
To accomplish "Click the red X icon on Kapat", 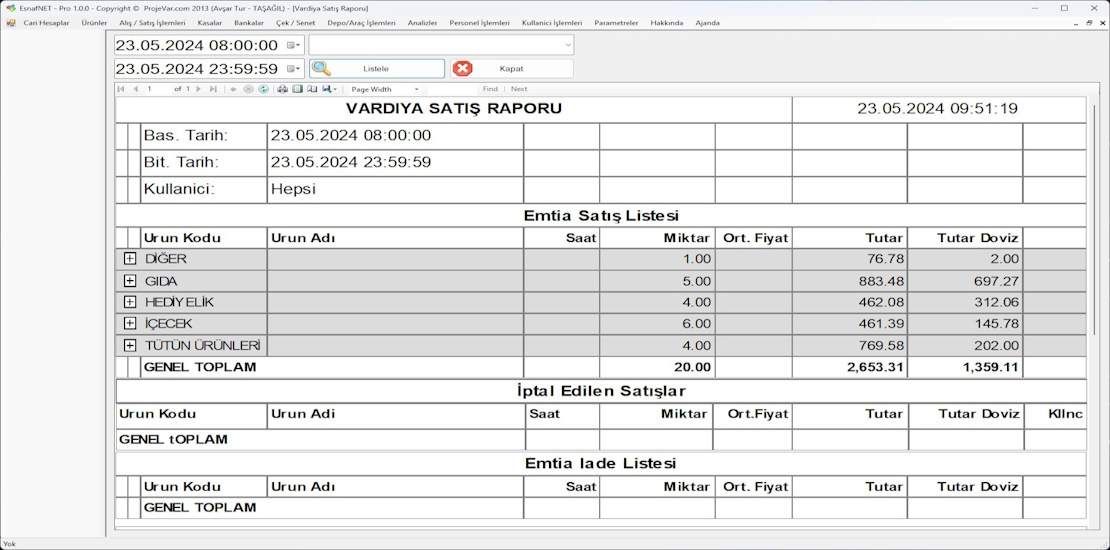I will (462, 69).
